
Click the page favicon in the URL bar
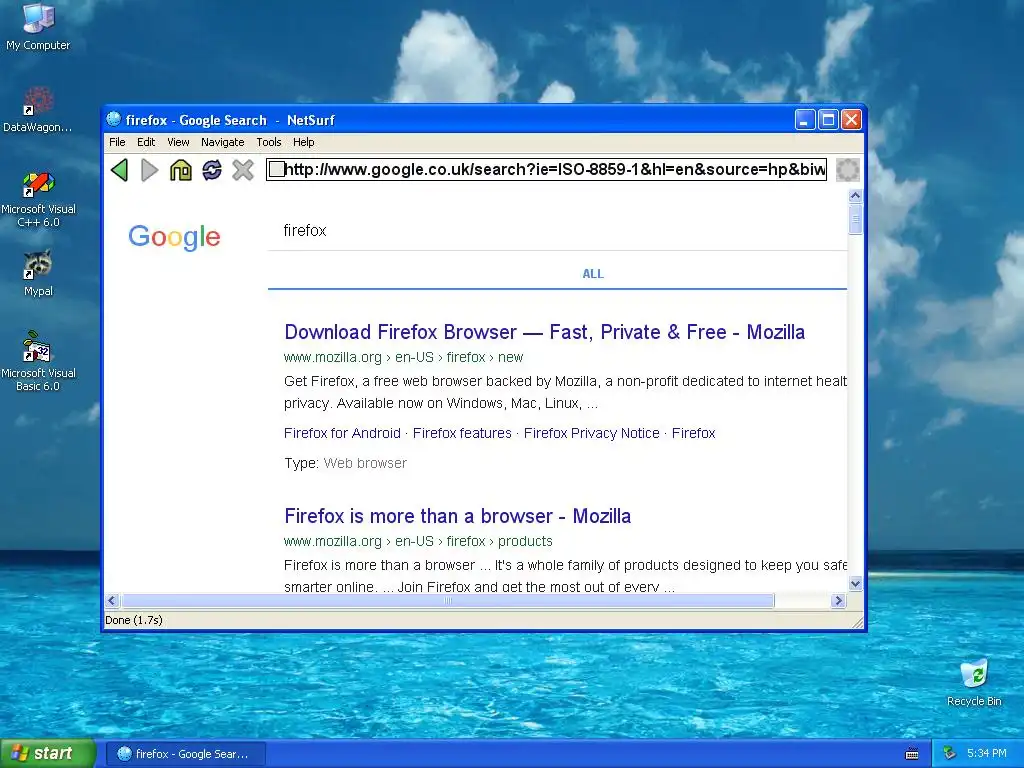[x=276, y=169]
